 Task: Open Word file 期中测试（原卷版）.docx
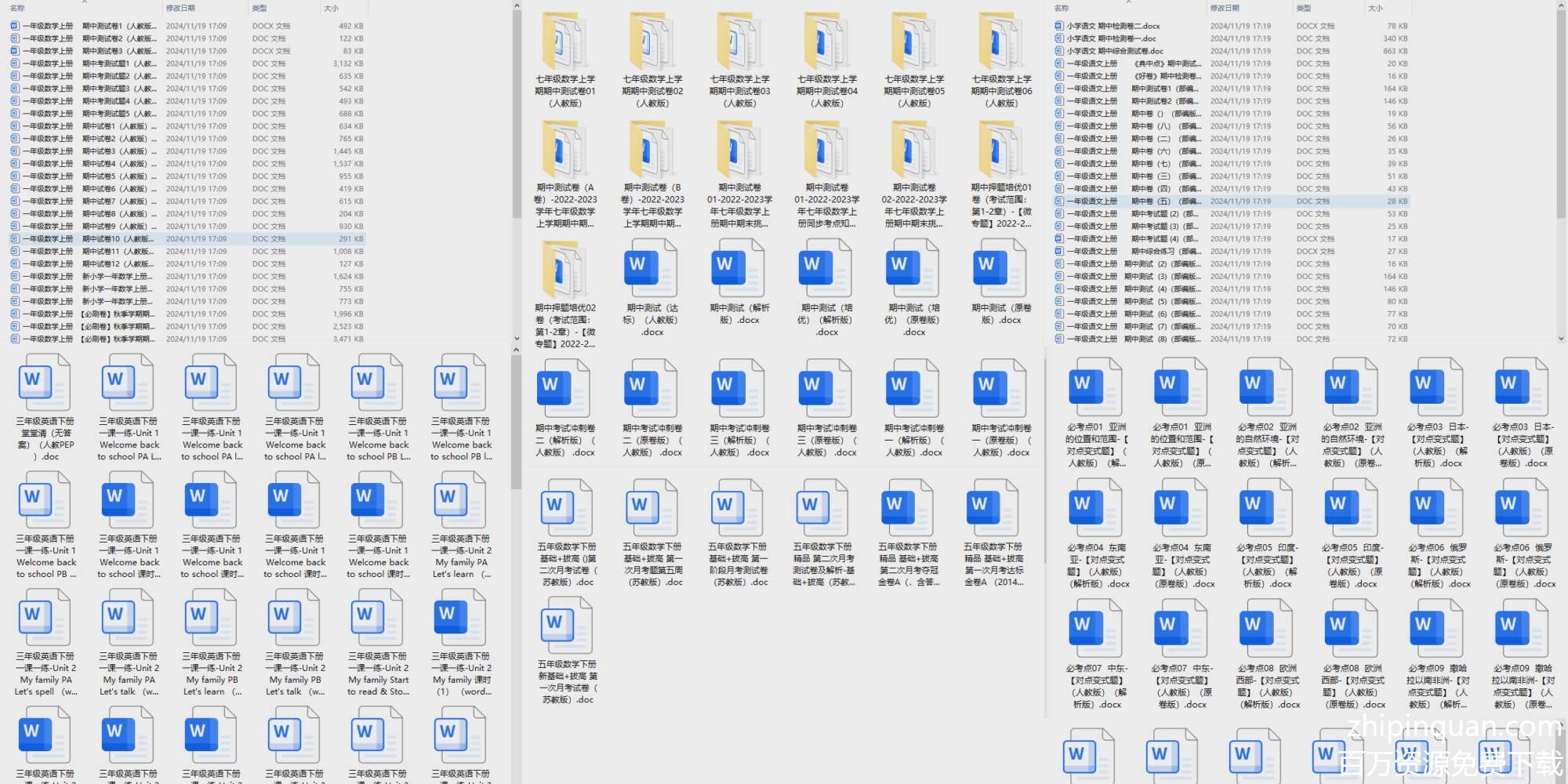tap(1001, 270)
